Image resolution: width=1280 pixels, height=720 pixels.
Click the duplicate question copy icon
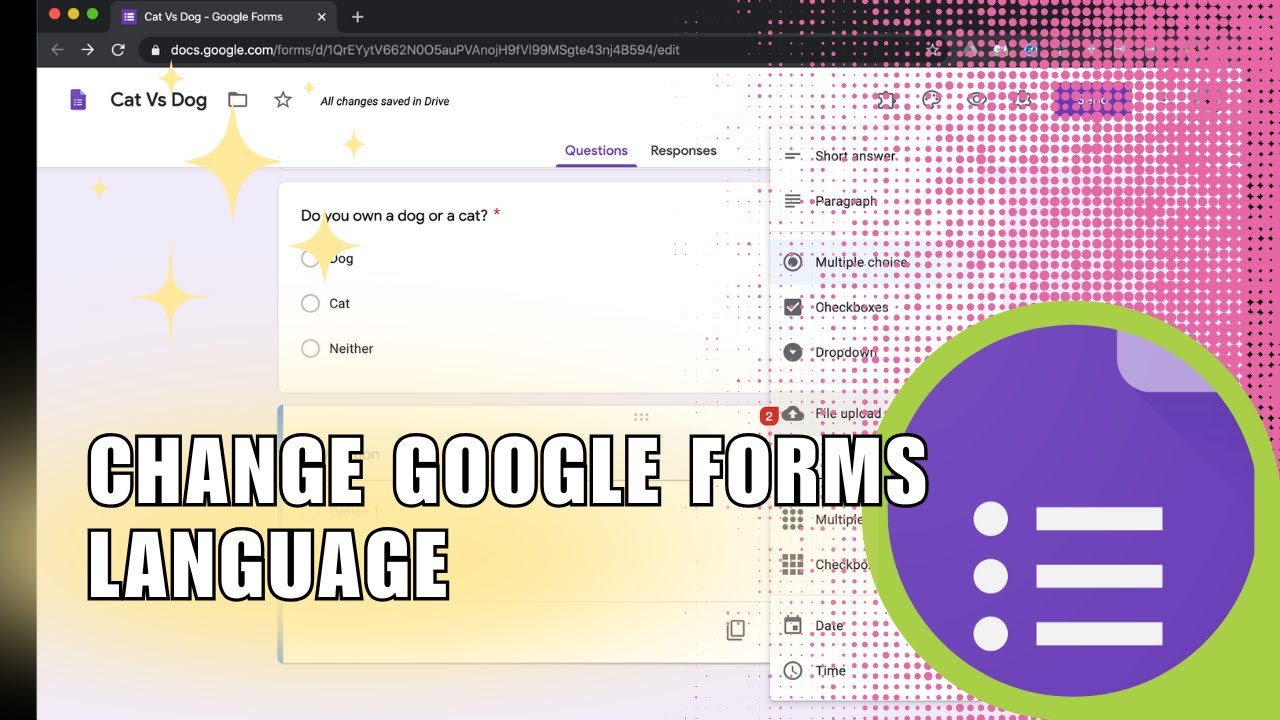736,630
